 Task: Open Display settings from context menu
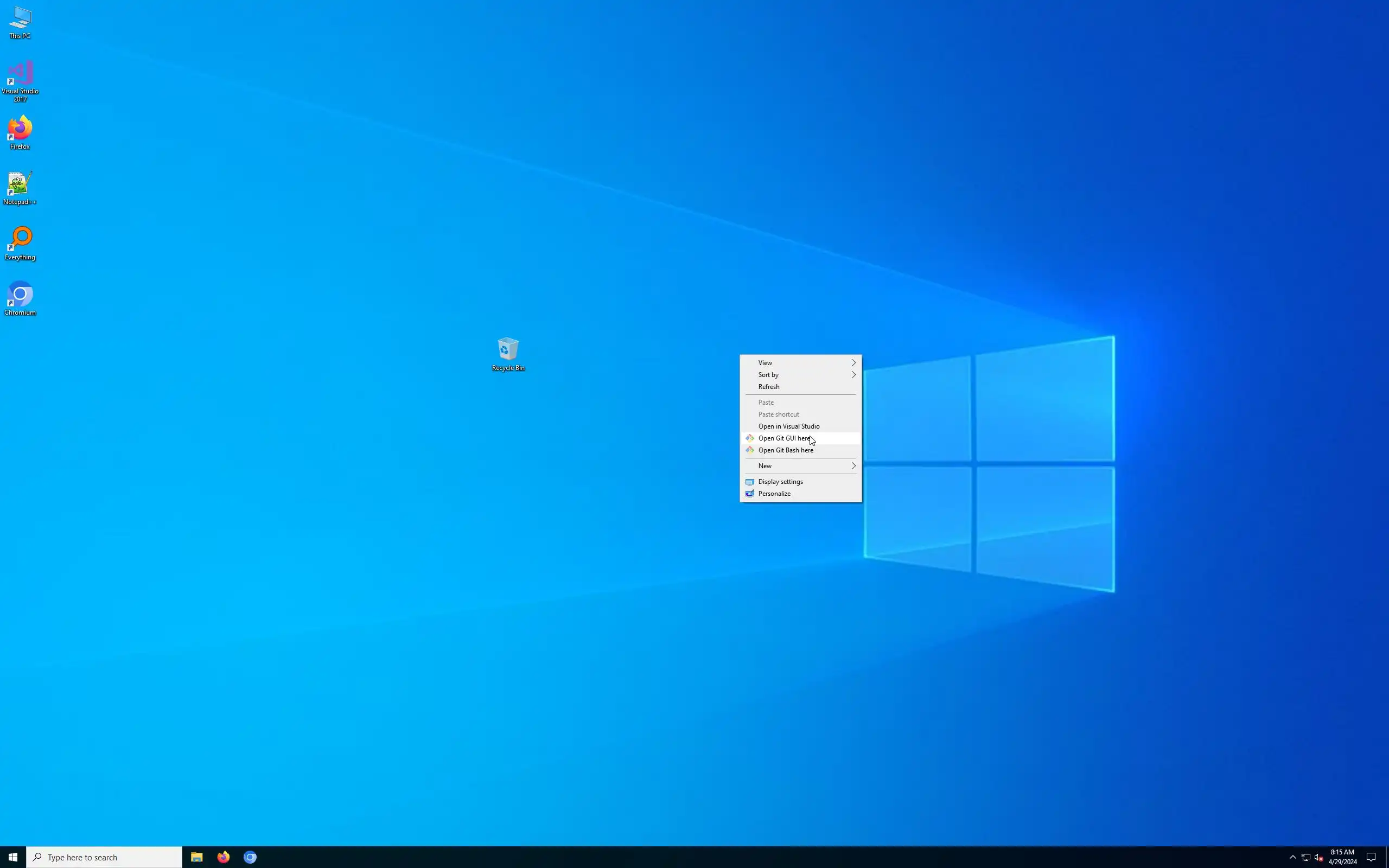pyautogui.click(x=781, y=482)
